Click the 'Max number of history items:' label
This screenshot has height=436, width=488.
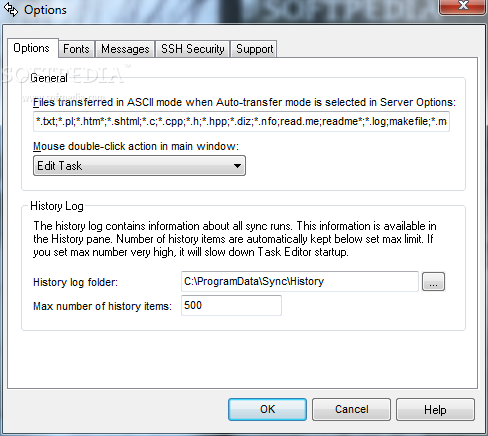point(102,306)
